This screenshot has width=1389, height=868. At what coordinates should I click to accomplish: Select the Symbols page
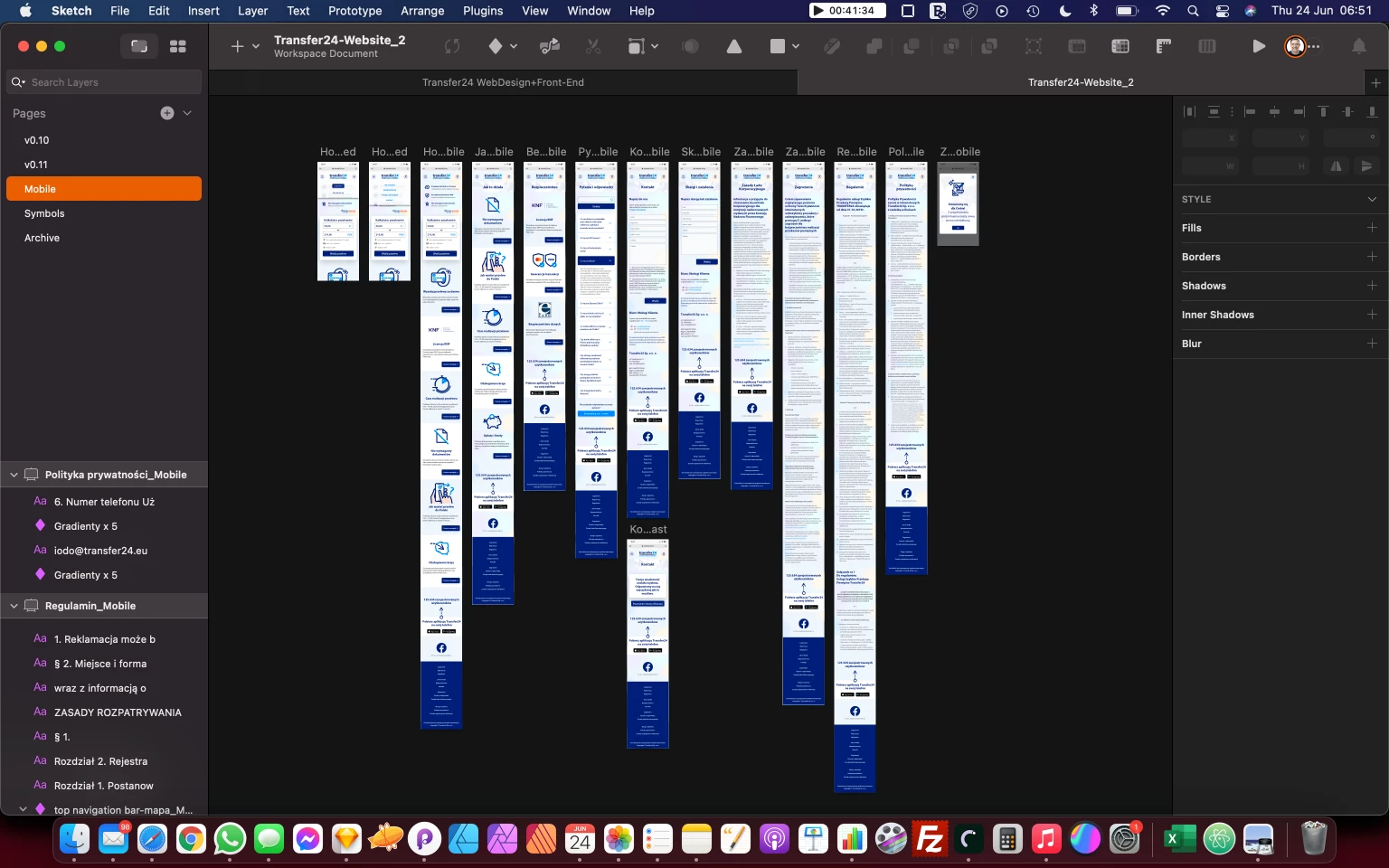44,213
